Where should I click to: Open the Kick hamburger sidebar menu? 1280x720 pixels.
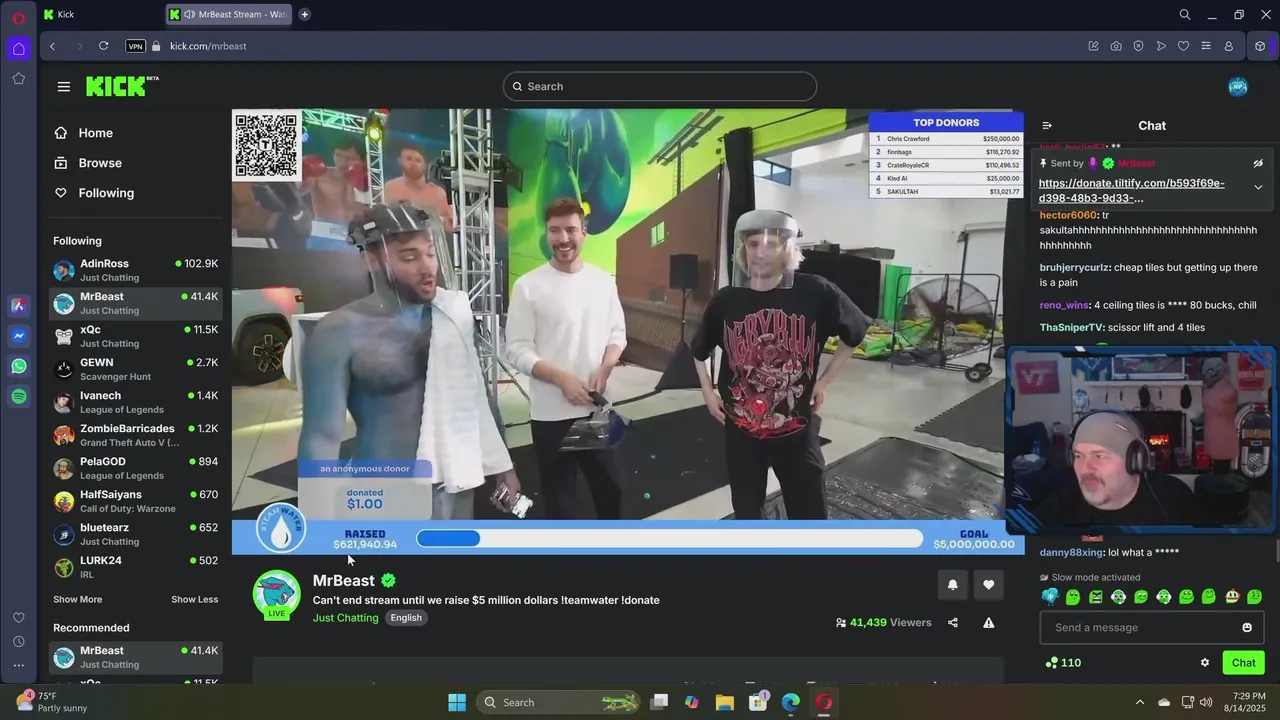point(64,87)
